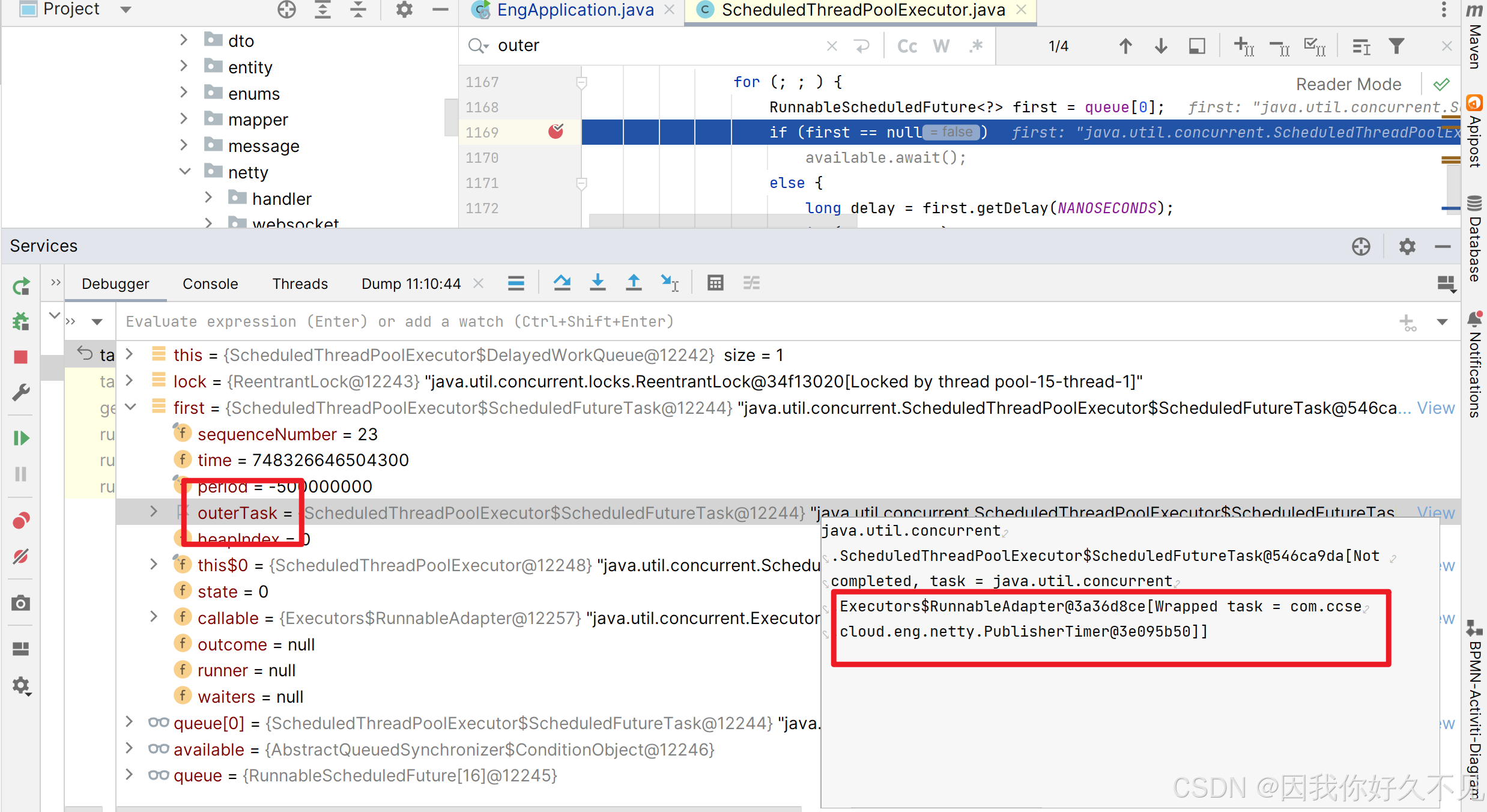Click the Run to Cursor icon
This screenshot has height=812, width=1487.
(x=669, y=283)
